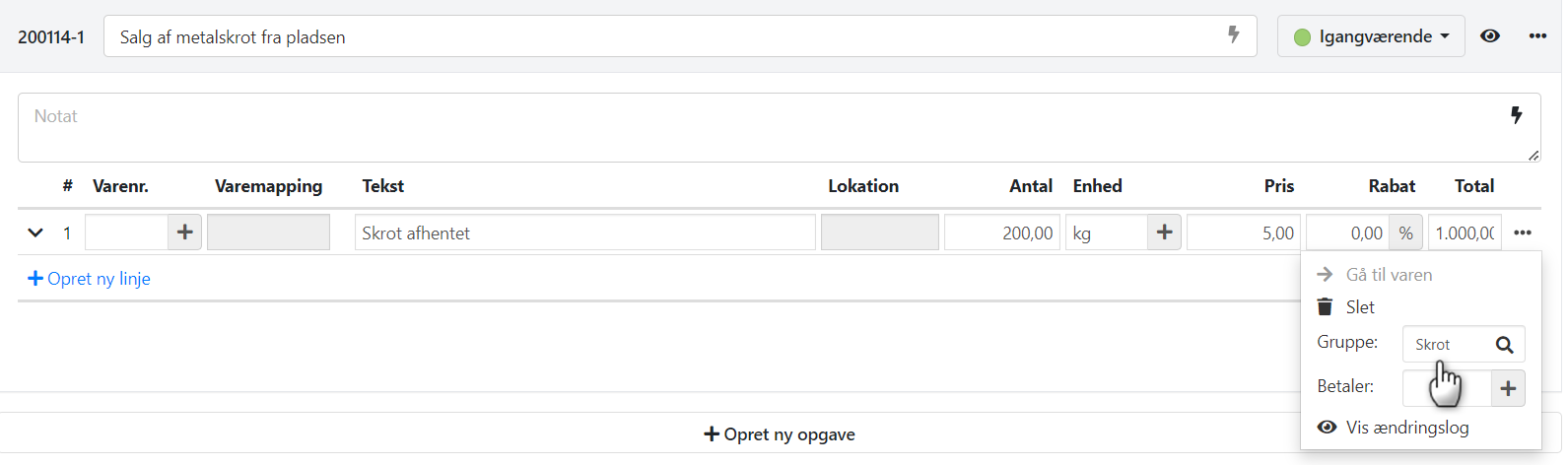The width and height of the screenshot is (1568, 465).
Task: Click the plus button next to the kg unit
Action: pos(1164,232)
